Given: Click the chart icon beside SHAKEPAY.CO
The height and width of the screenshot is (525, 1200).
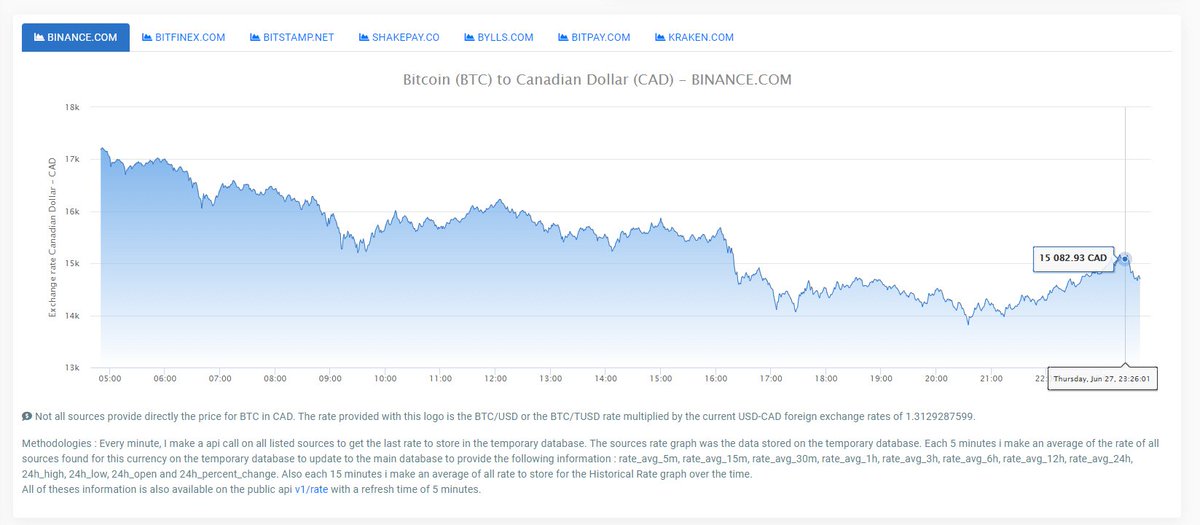Looking at the screenshot, I should (363, 38).
